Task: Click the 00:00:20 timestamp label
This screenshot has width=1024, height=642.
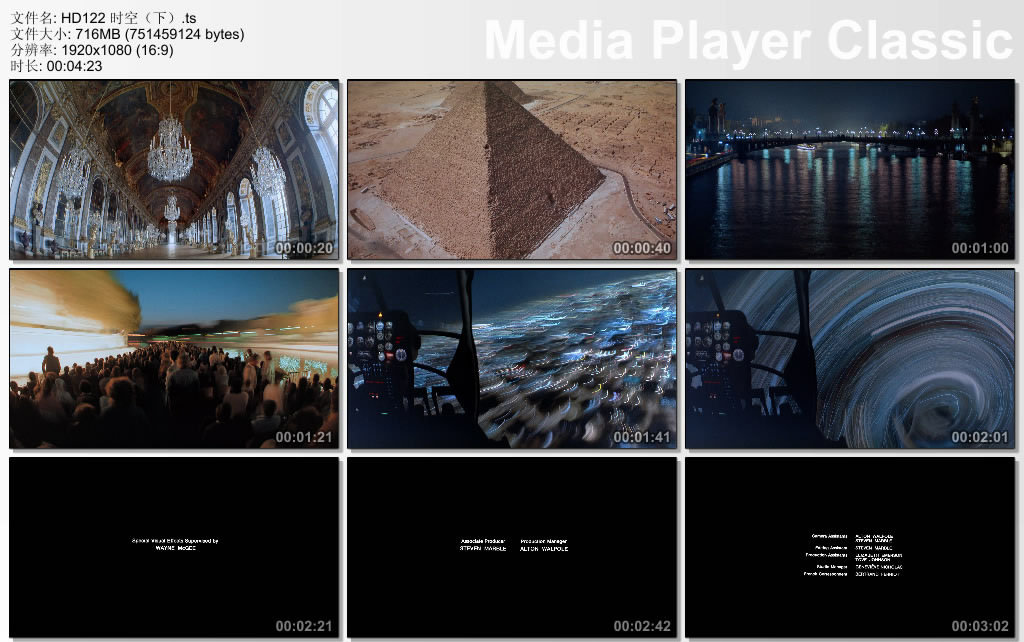Action: (x=304, y=248)
